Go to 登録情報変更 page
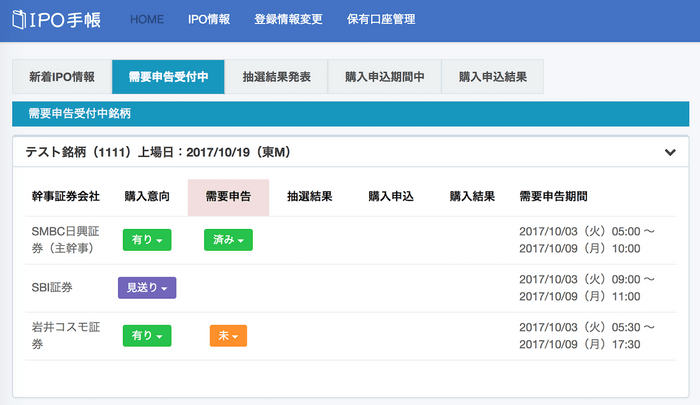 [288, 20]
